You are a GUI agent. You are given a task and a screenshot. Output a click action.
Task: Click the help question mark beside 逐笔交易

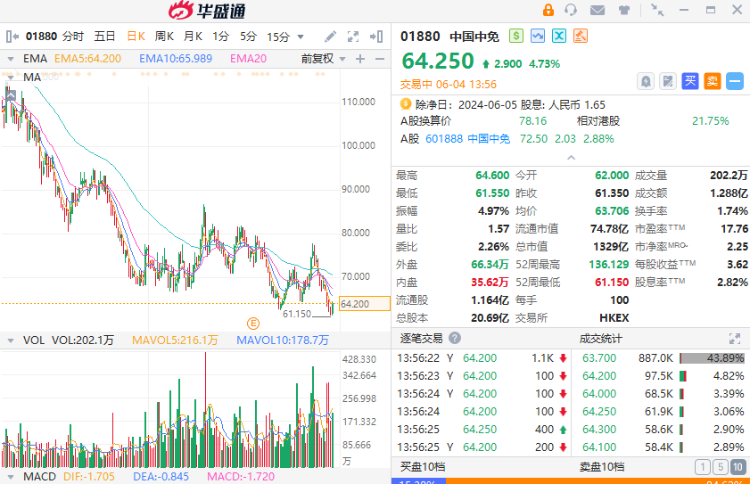pos(455,338)
